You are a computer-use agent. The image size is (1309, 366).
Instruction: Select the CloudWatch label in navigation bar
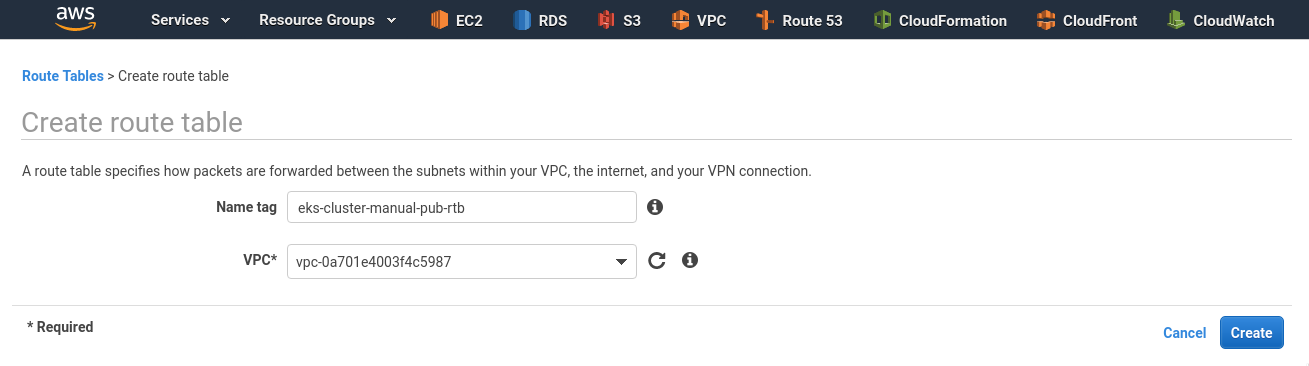coord(1234,20)
